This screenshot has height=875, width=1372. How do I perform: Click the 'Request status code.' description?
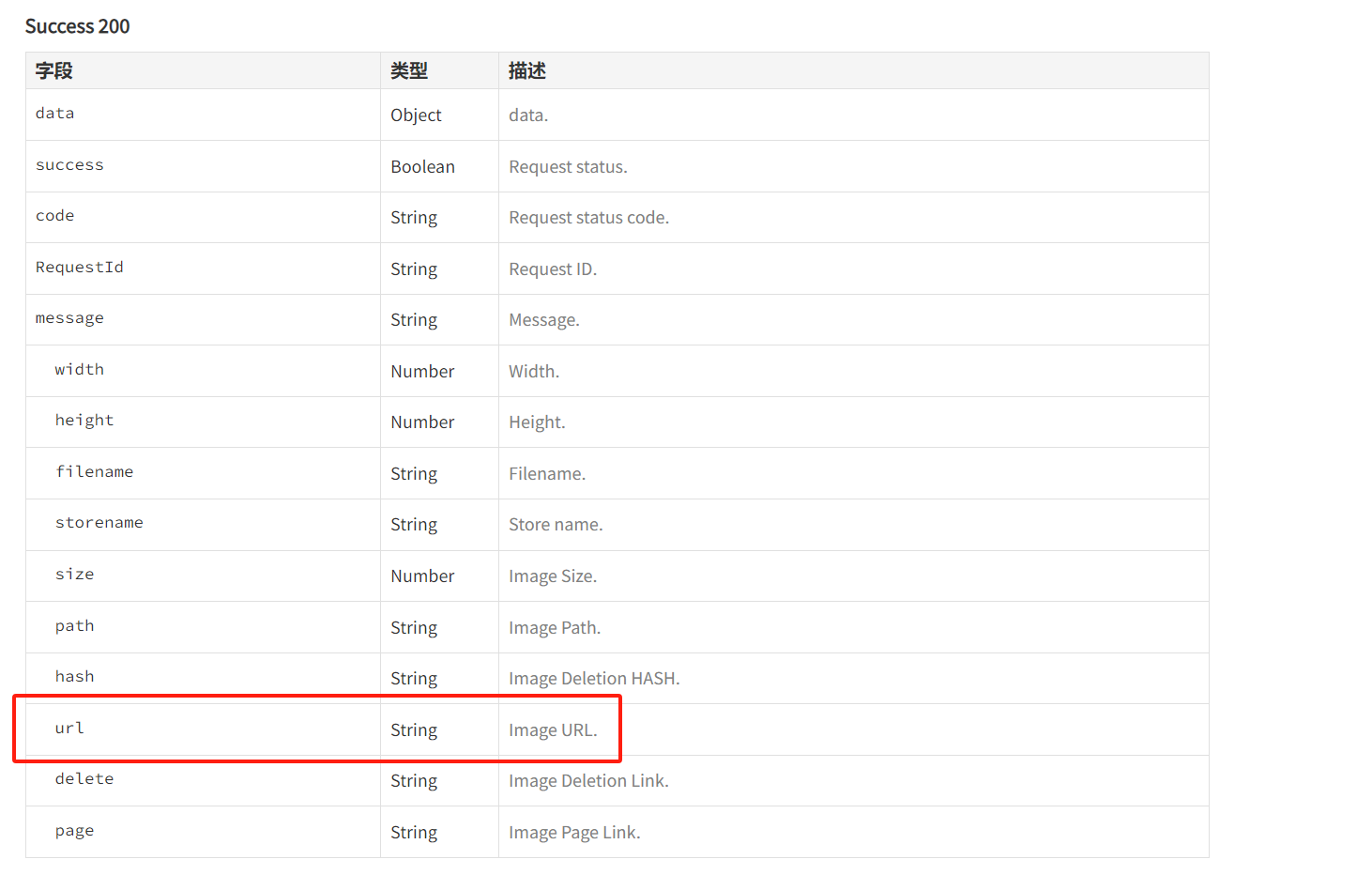(x=588, y=217)
